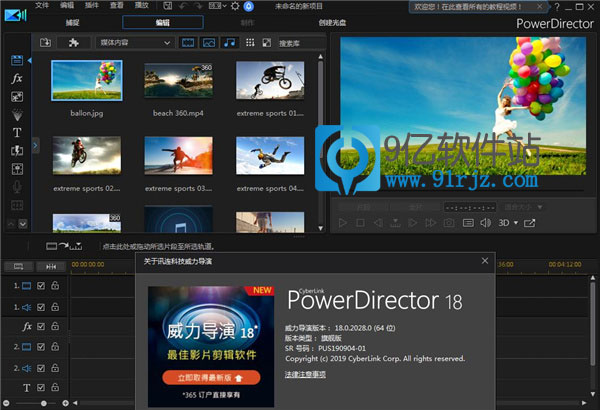Open the 查看 View menu
This screenshot has width=600, height=410.
click(x=117, y=5)
